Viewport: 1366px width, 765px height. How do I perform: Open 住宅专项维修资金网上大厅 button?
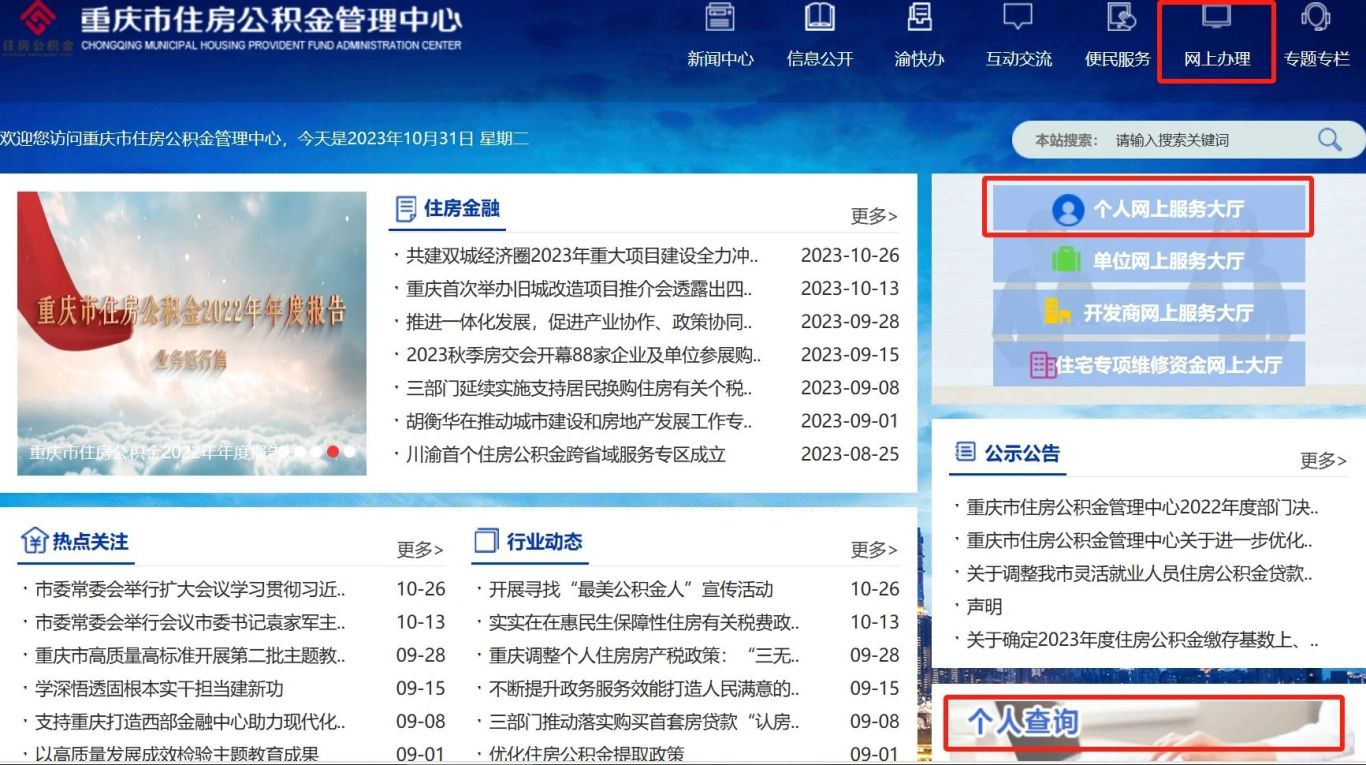click(1149, 364)
